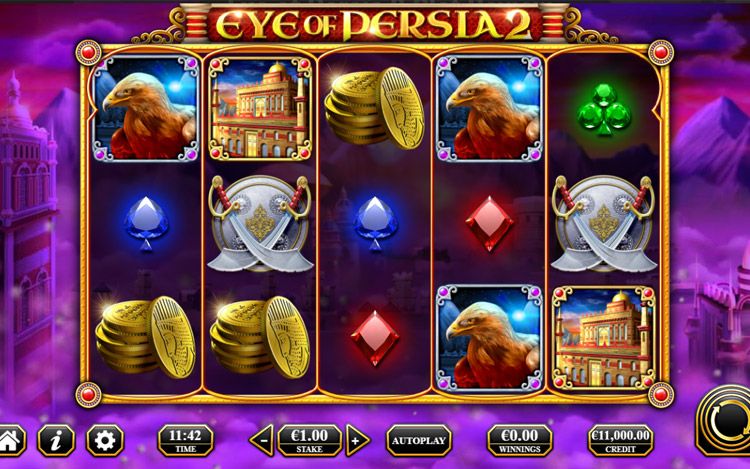
Task: Click the credit €11,000.00 display
Action: coord(620,440)
